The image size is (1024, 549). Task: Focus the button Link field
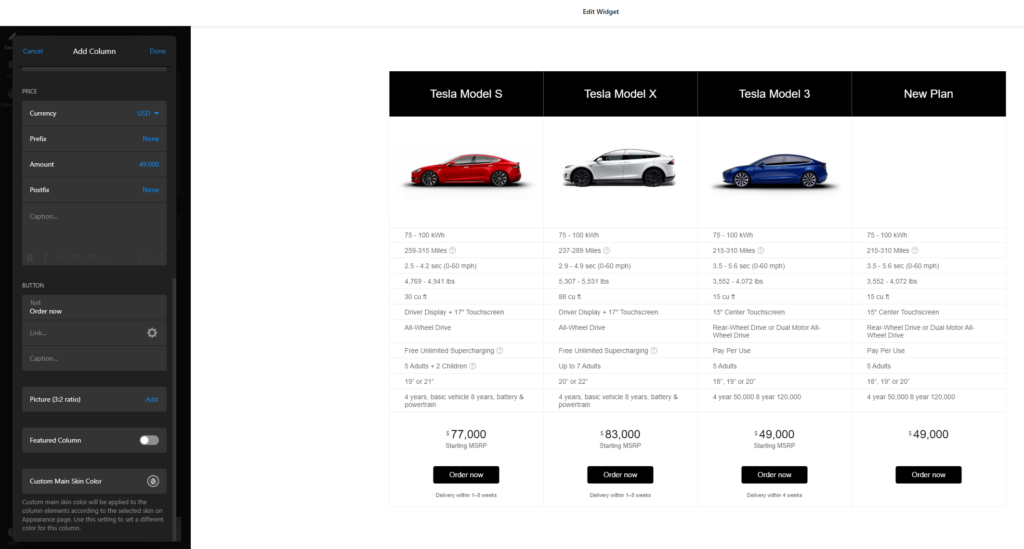click(x=82, y=333)
